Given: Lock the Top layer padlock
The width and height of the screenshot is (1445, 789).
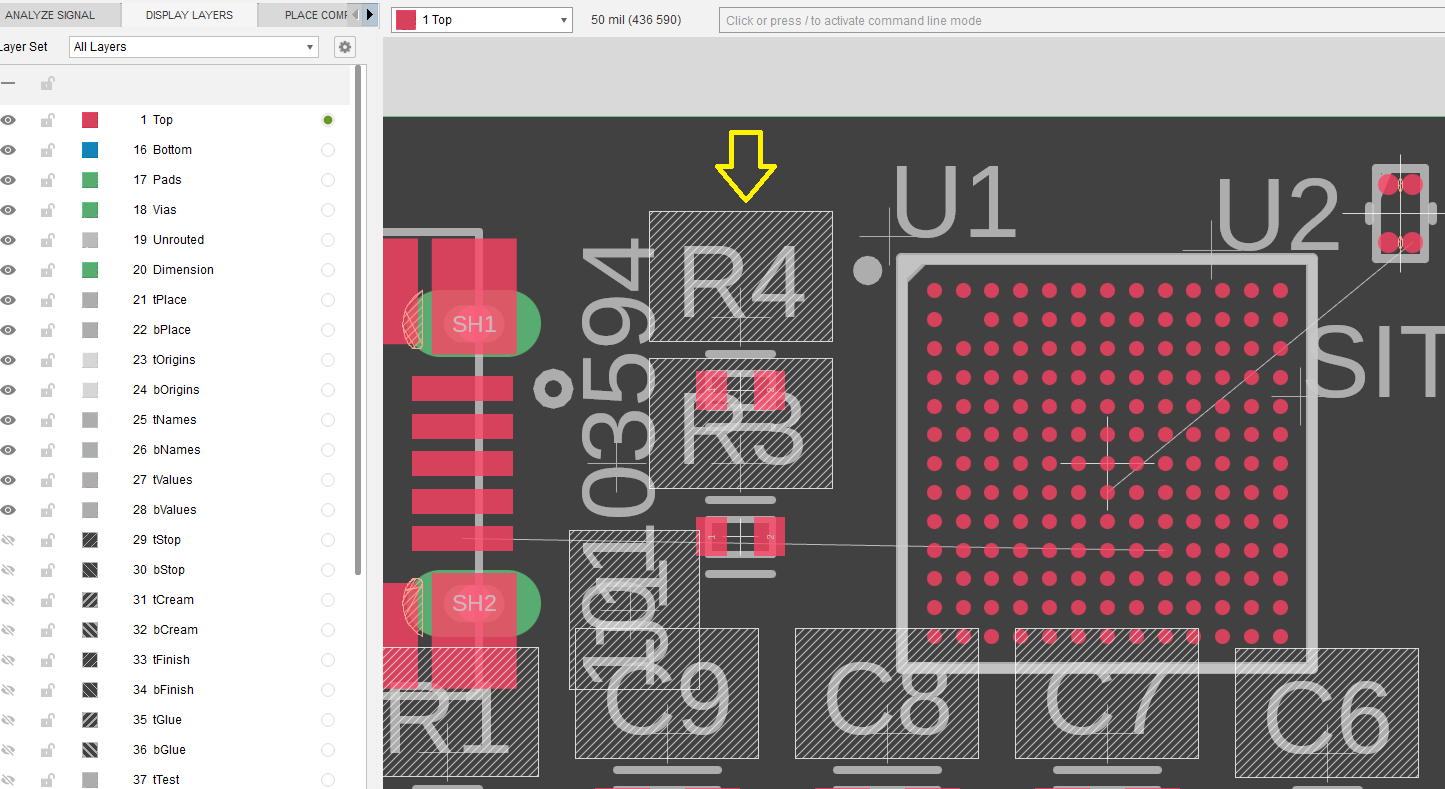Looking at the screenshot, I should (46, 119).
